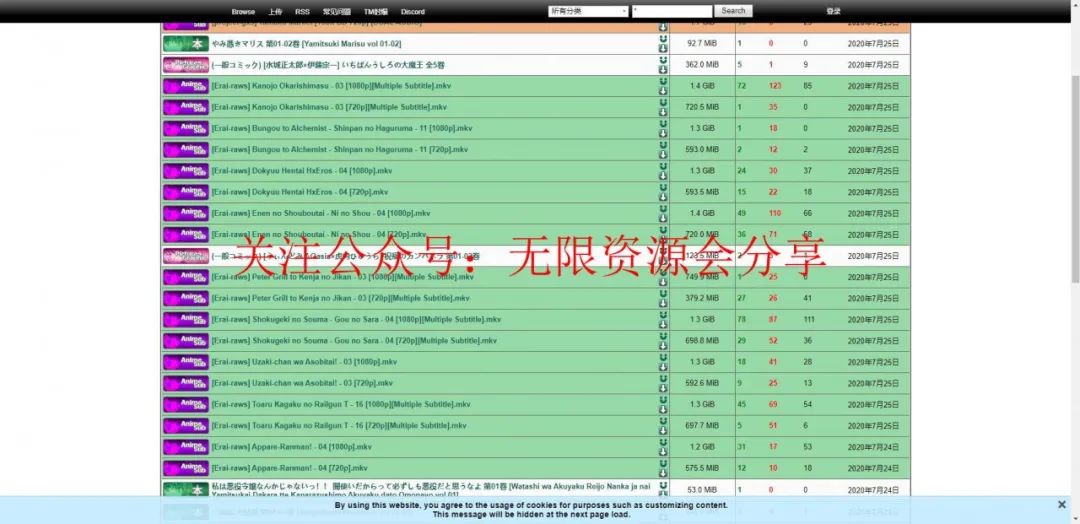Open RSS link in top navigation
Screen dimensions: 1080x524
coord(302,12)
